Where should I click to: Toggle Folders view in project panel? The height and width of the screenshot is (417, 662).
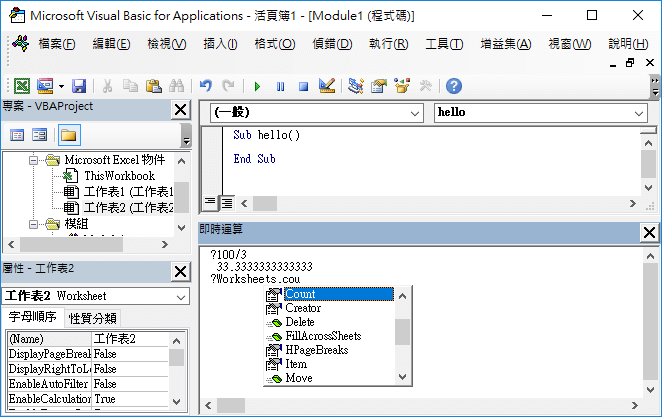(x=69, y=135)
